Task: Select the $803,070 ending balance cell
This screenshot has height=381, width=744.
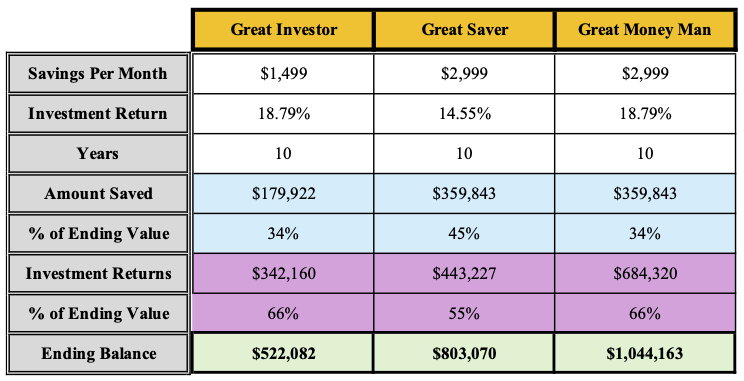Action: [x=464, y=353]
